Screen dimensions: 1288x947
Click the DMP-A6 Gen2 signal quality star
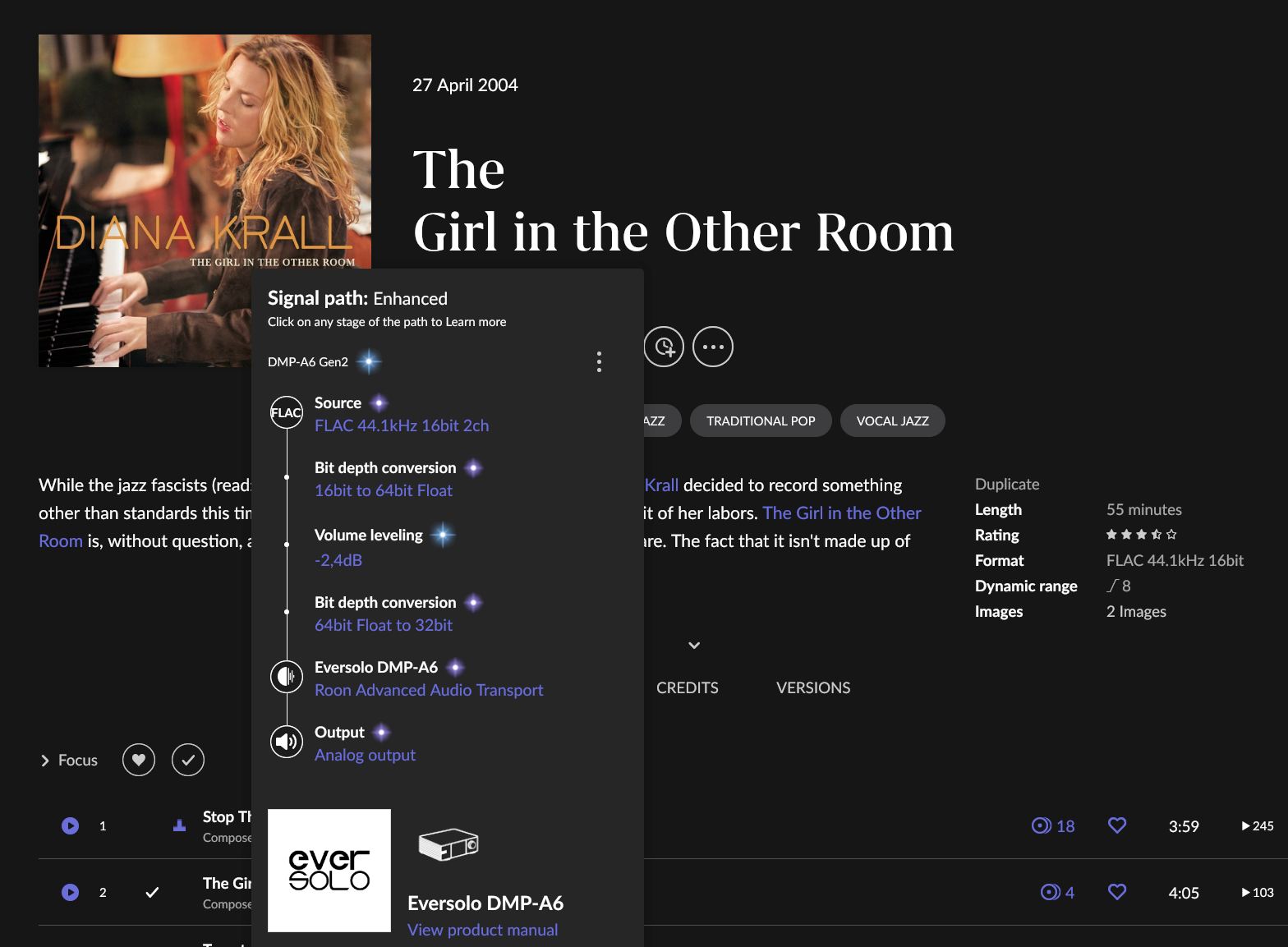point(369,361)
